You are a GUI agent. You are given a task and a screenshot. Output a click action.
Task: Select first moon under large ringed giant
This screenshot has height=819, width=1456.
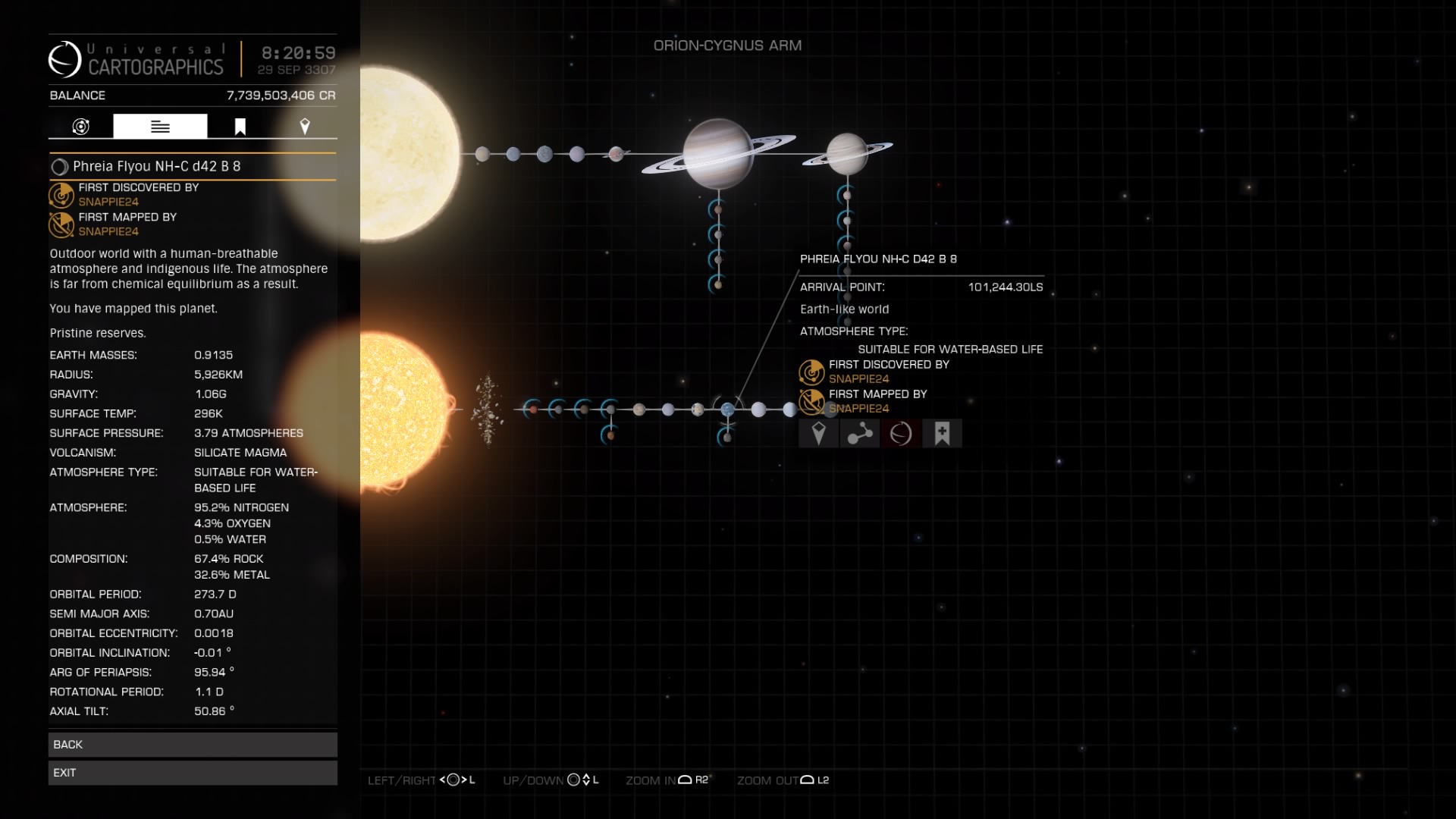[717, 209]
